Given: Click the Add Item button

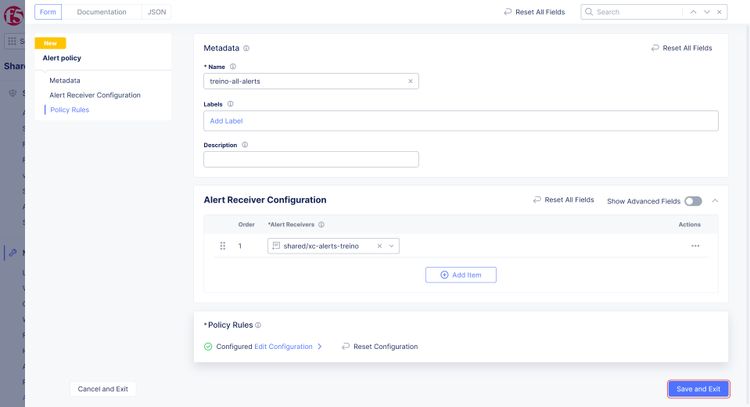Looking at the screenshot, I should click(x=460, y=274).
